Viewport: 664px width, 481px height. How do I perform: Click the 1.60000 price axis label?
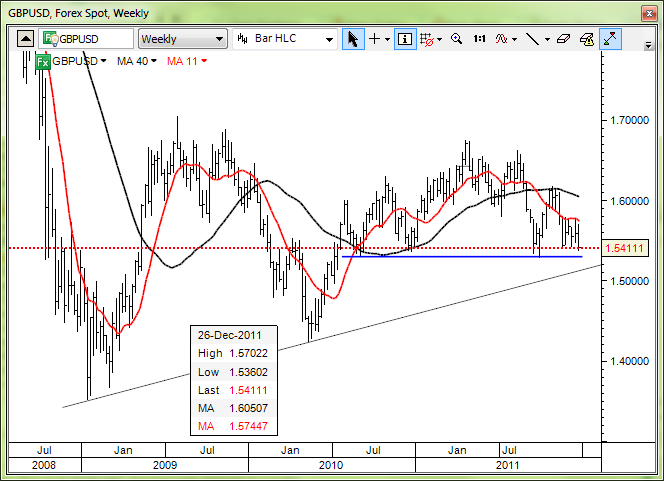(x=629, y=201)
